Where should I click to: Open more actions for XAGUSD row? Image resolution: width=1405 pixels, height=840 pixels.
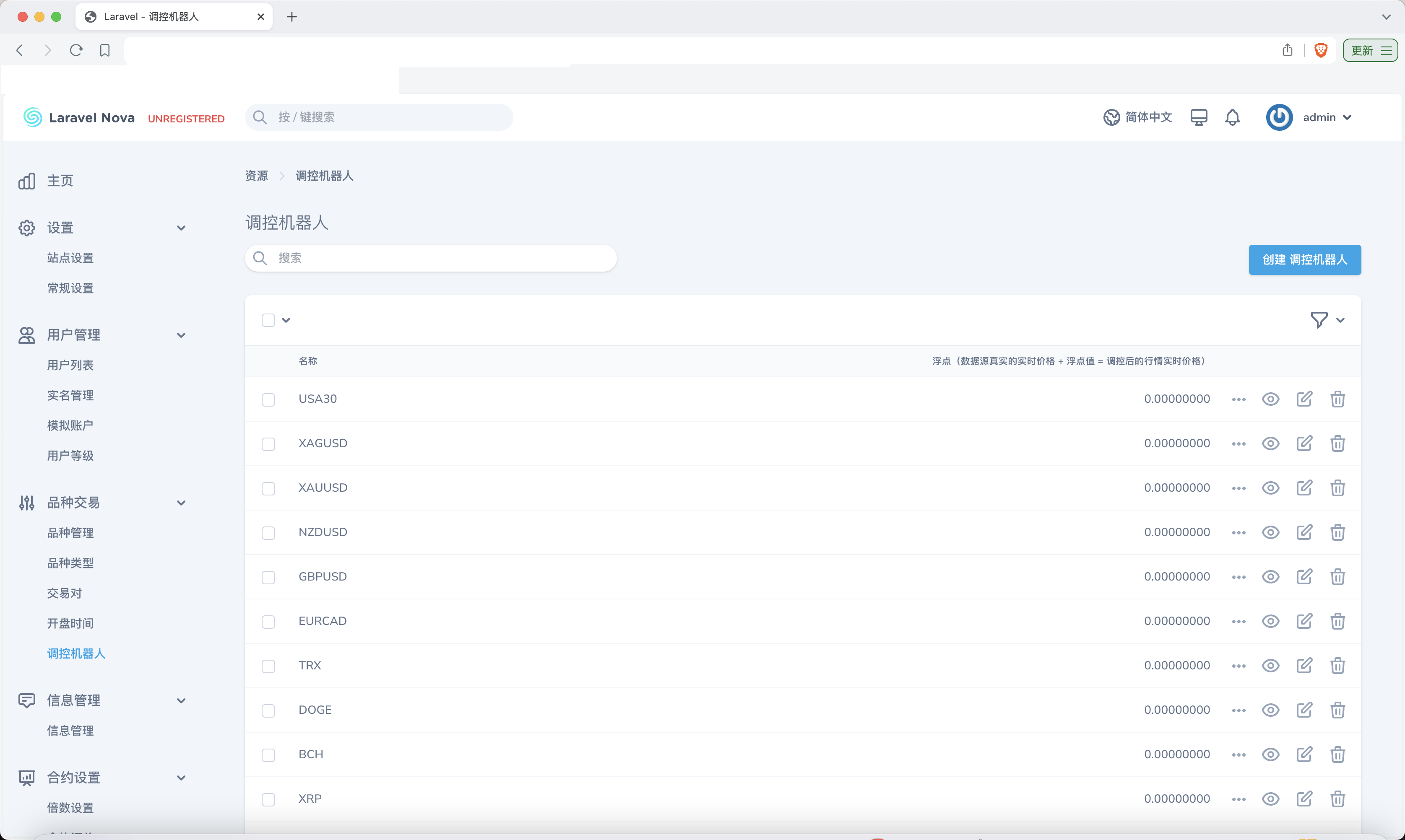(1238, 444)
